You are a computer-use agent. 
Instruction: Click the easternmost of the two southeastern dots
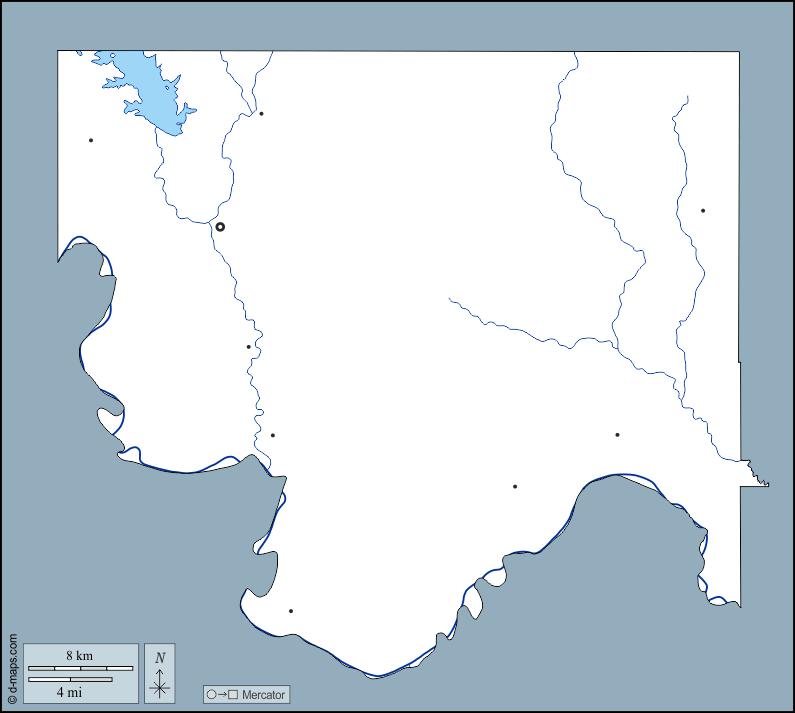click(617, 435)
